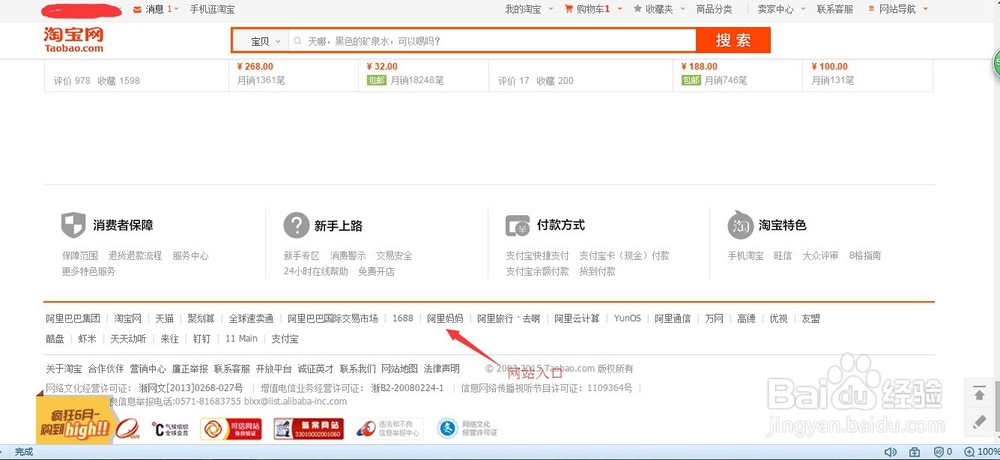
Task: Open the 11 Main footer link
Action: pyautogui.click(x=241, y=339)
